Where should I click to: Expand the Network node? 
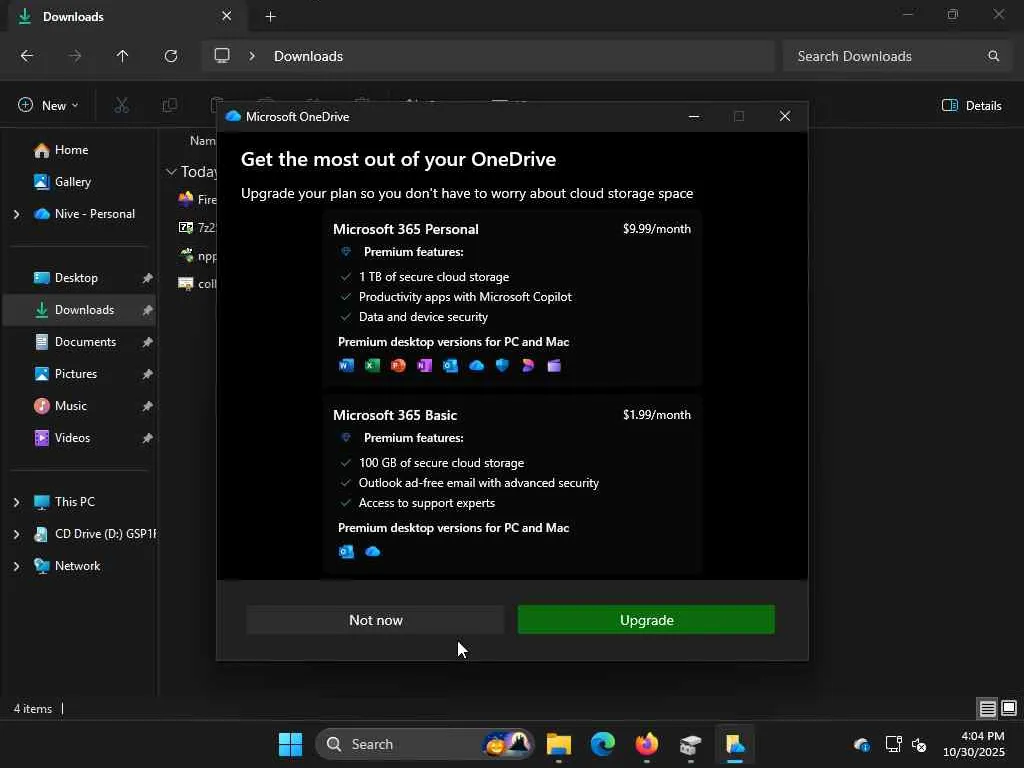coord(16,566)
